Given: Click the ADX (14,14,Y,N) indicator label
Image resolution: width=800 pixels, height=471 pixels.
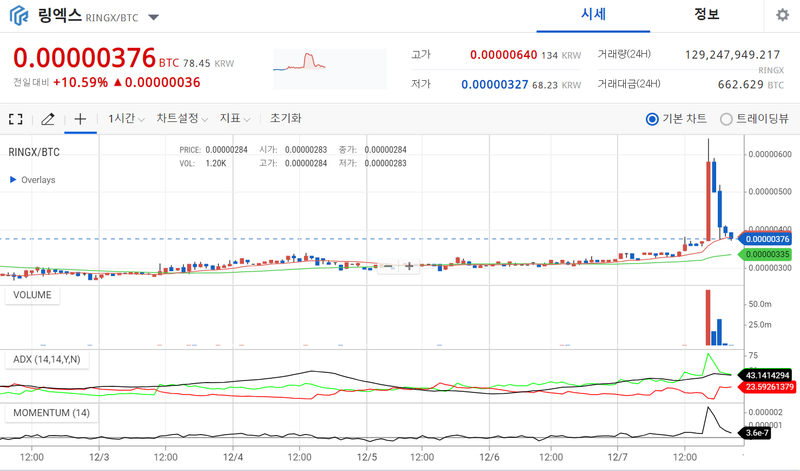Looking at the screenshot, I should 46,359.
